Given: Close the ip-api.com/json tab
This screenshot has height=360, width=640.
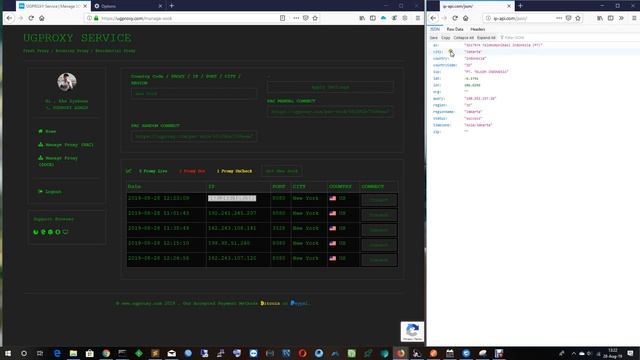Looking at the screenshot, I should coord(509,6).
